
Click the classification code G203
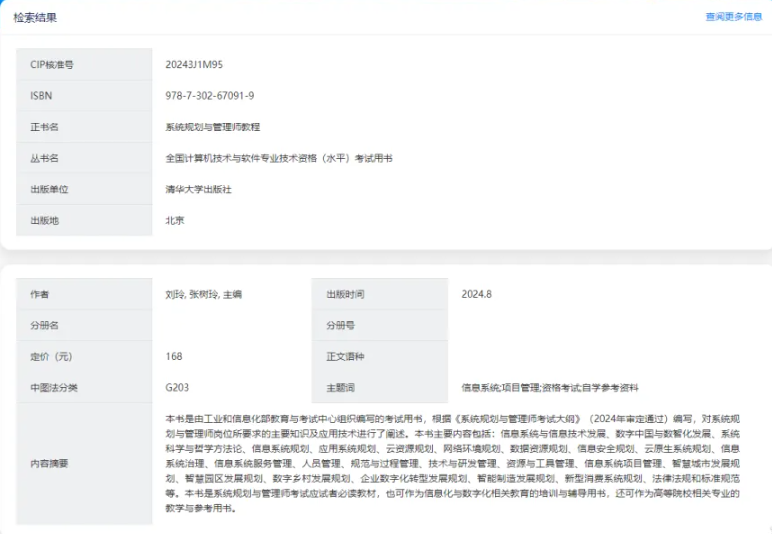[x=177, y=387]
